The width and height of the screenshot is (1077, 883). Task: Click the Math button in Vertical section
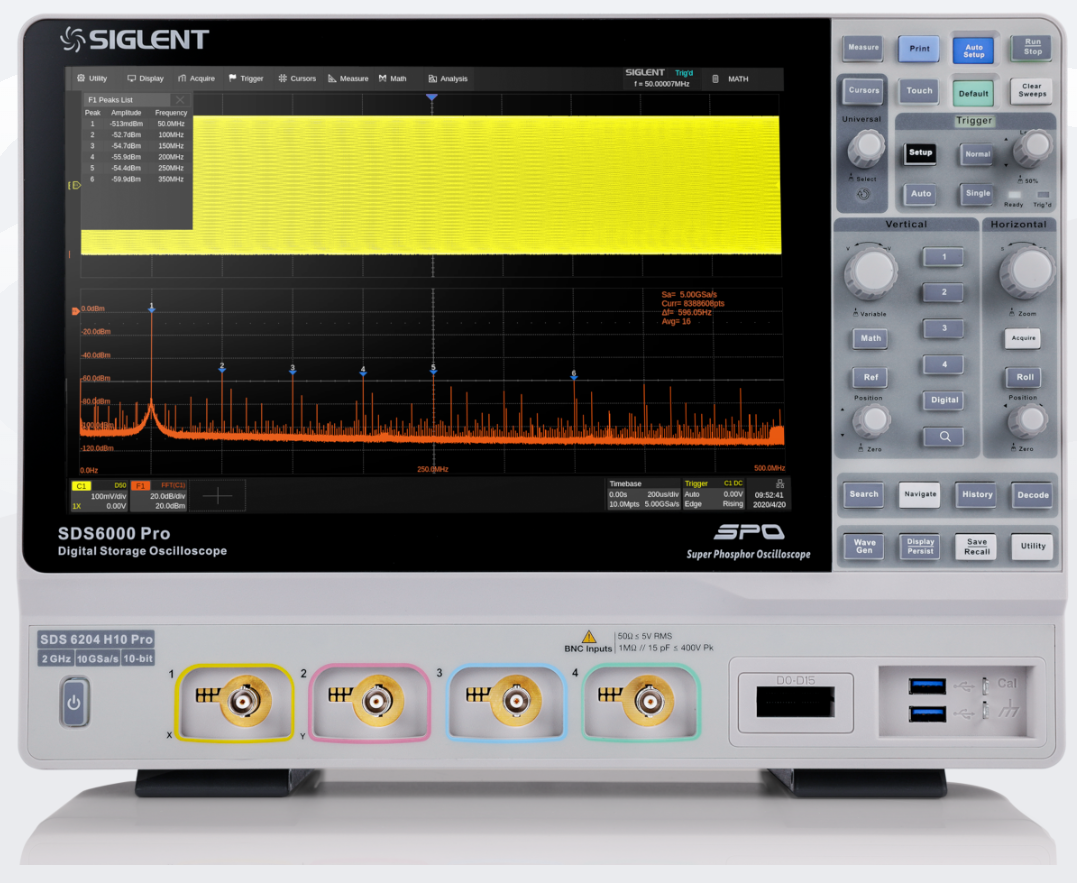(870, 339)
